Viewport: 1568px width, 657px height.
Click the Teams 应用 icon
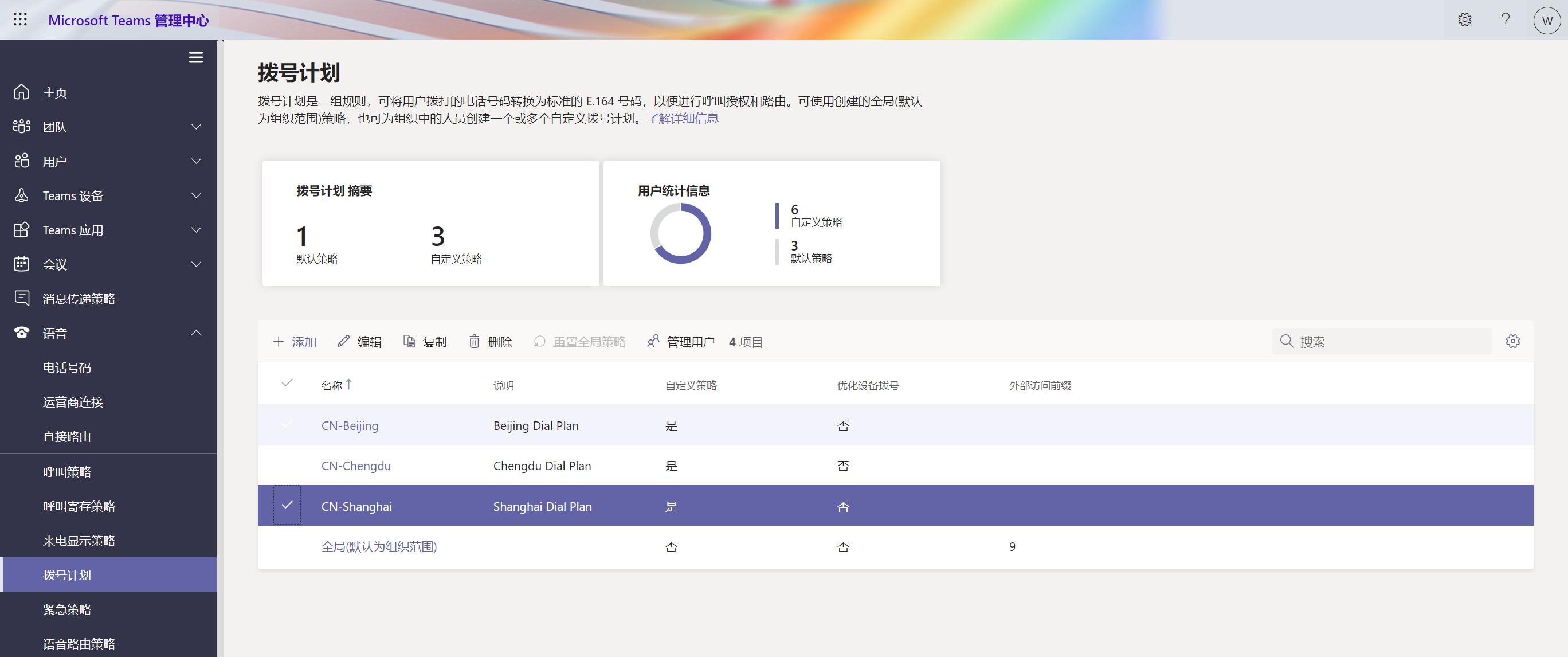click(21, 229)
